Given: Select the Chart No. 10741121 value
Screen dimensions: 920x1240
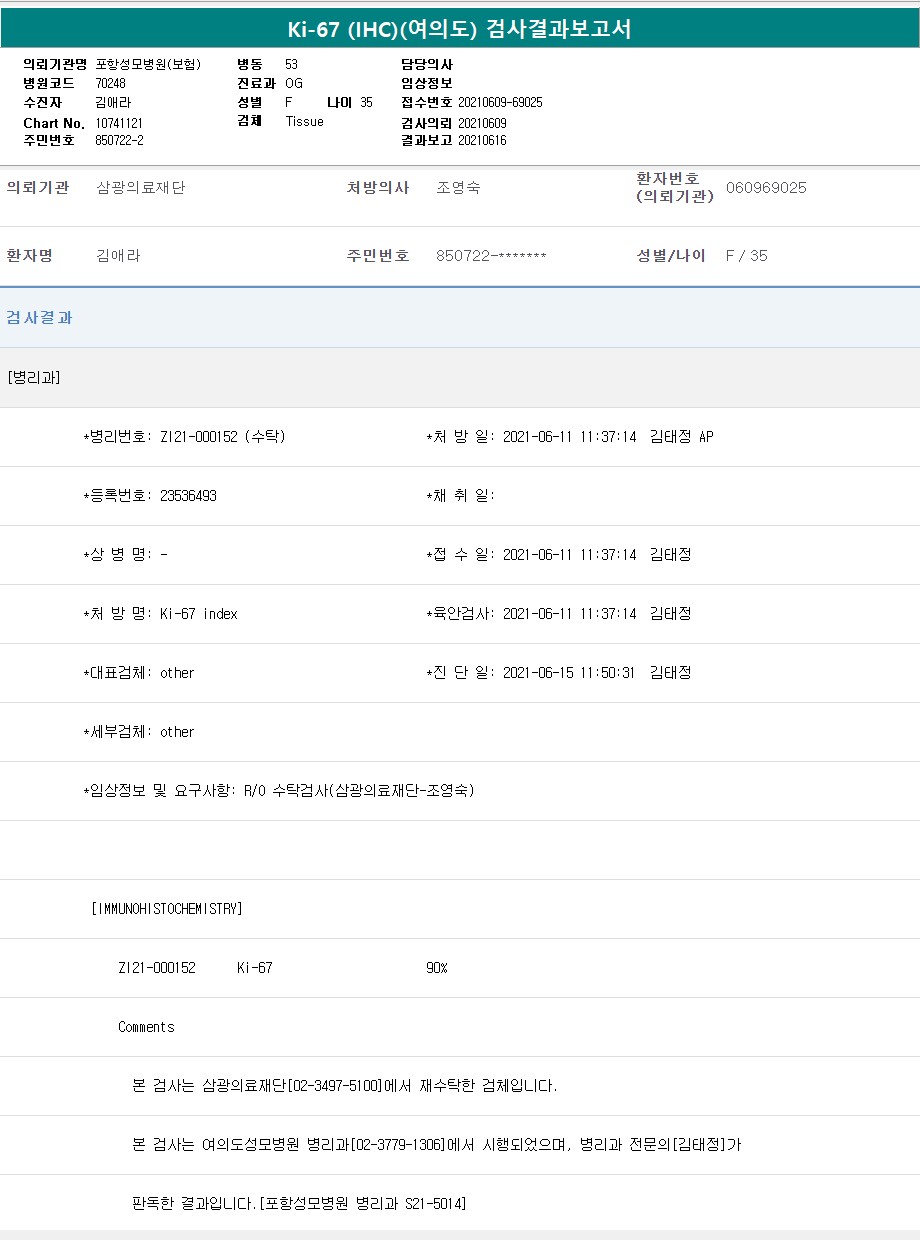Looking at the screenshot, I should click(119, 123).
